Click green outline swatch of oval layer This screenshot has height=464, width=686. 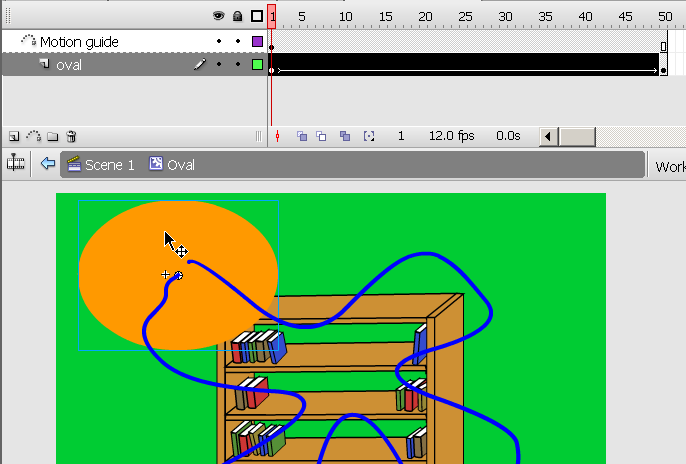pos(257,65)
